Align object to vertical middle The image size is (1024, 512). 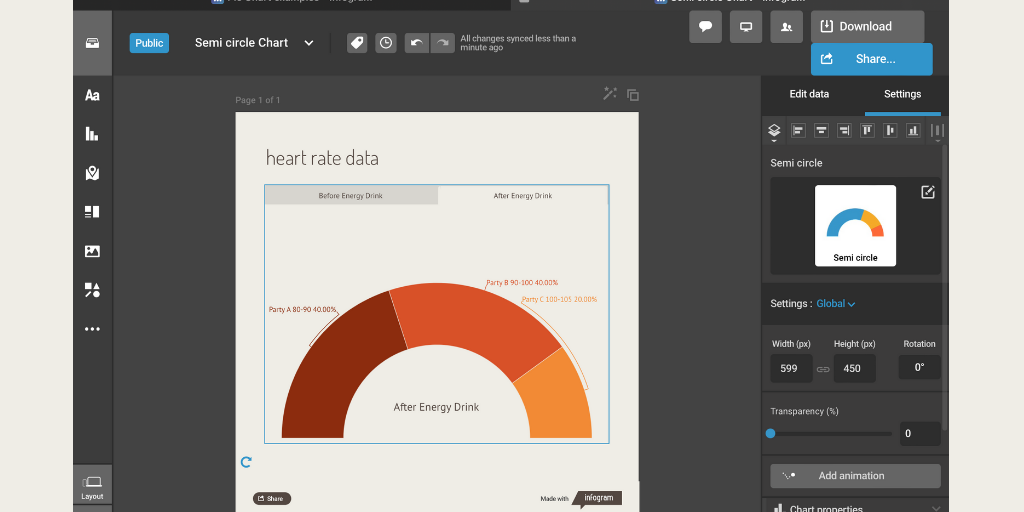pyautogui.click(x=890, y=131)
